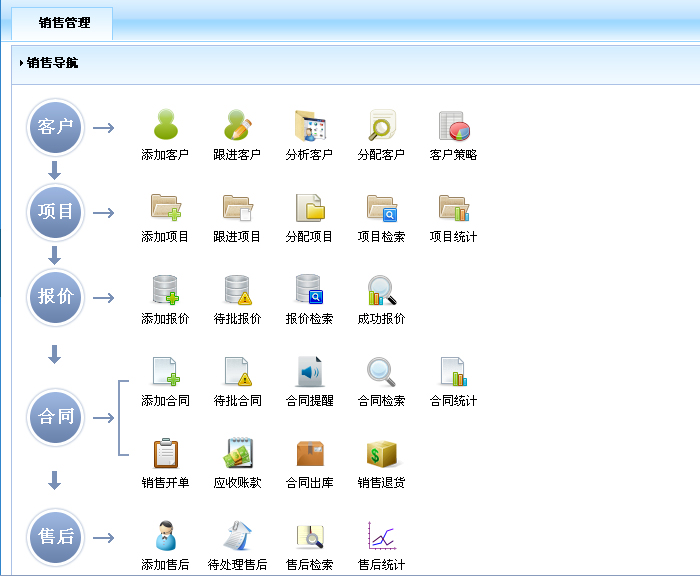Screen dimensions: 700x576
Task: Click the 添加客户 green user icon
Action: pos(165,125)
